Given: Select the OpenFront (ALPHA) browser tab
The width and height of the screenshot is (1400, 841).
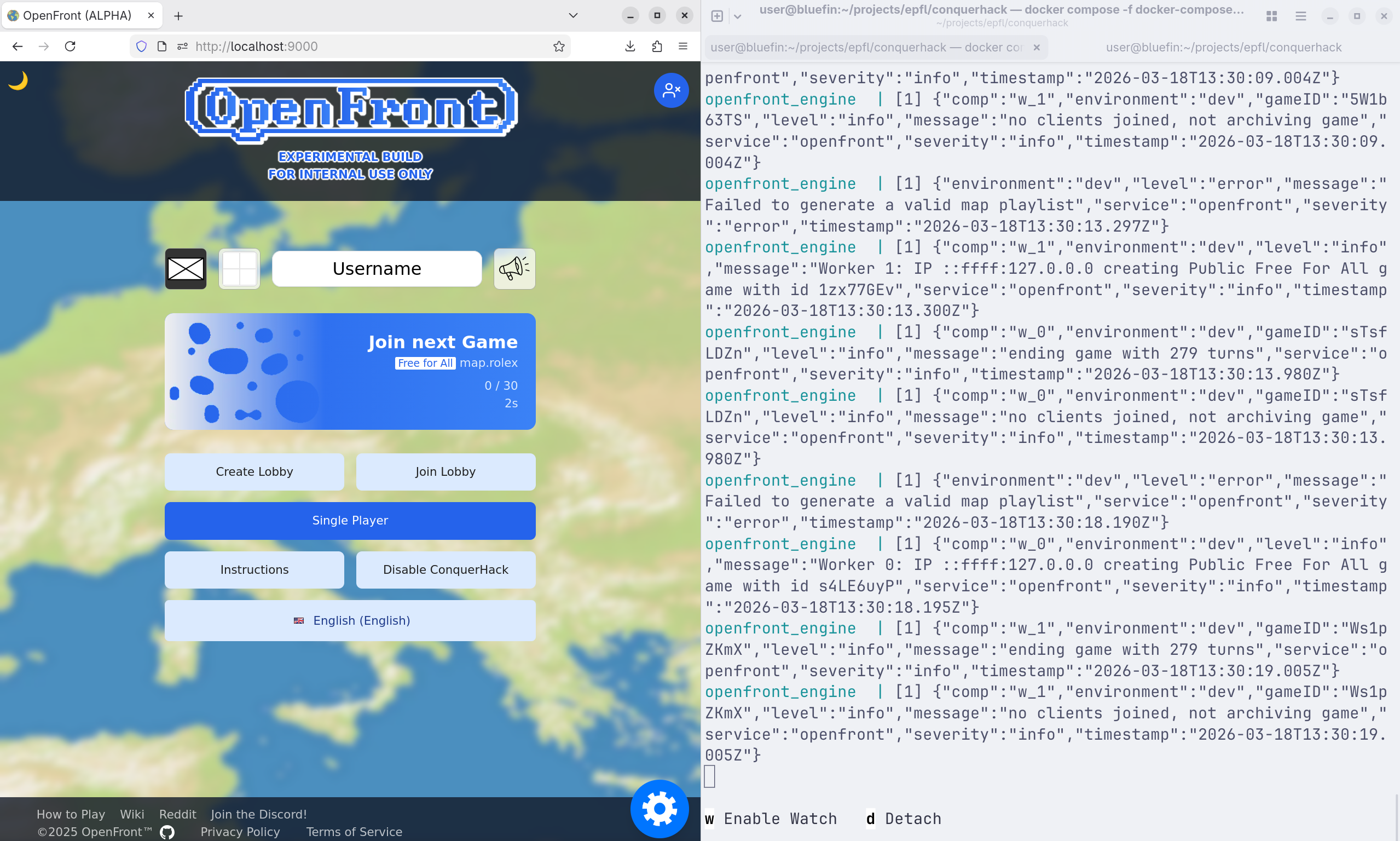Looking at the screenshot, I should (82, 15).
